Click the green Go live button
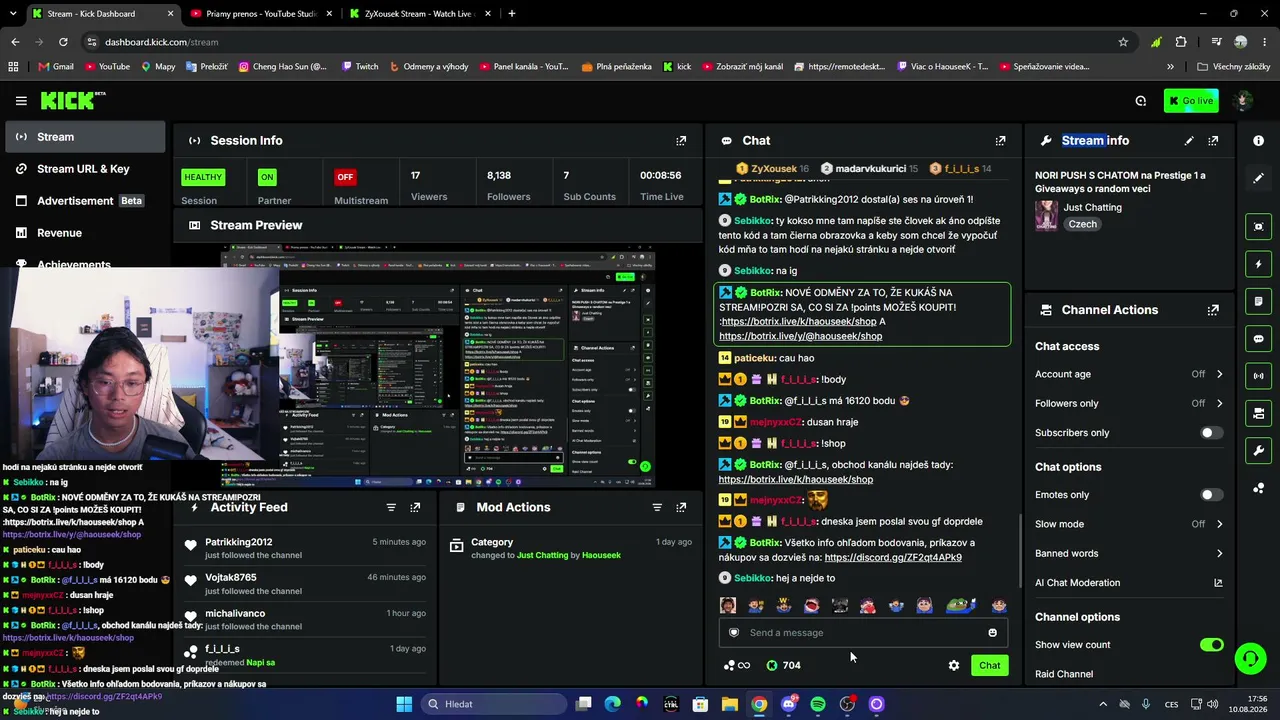Image resolution: width=1280 pixels, height=720 pixels. point(1190,101)
